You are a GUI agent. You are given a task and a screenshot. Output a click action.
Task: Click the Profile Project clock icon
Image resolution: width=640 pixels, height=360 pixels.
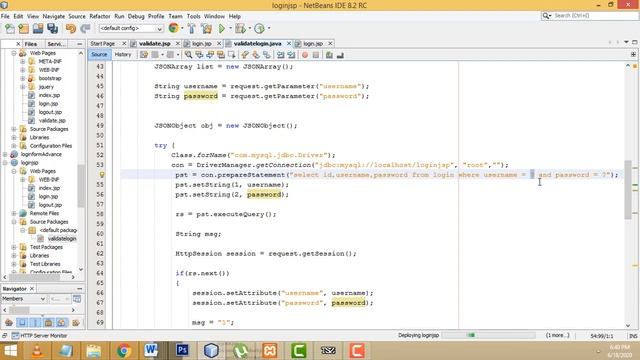click(259, 29)
